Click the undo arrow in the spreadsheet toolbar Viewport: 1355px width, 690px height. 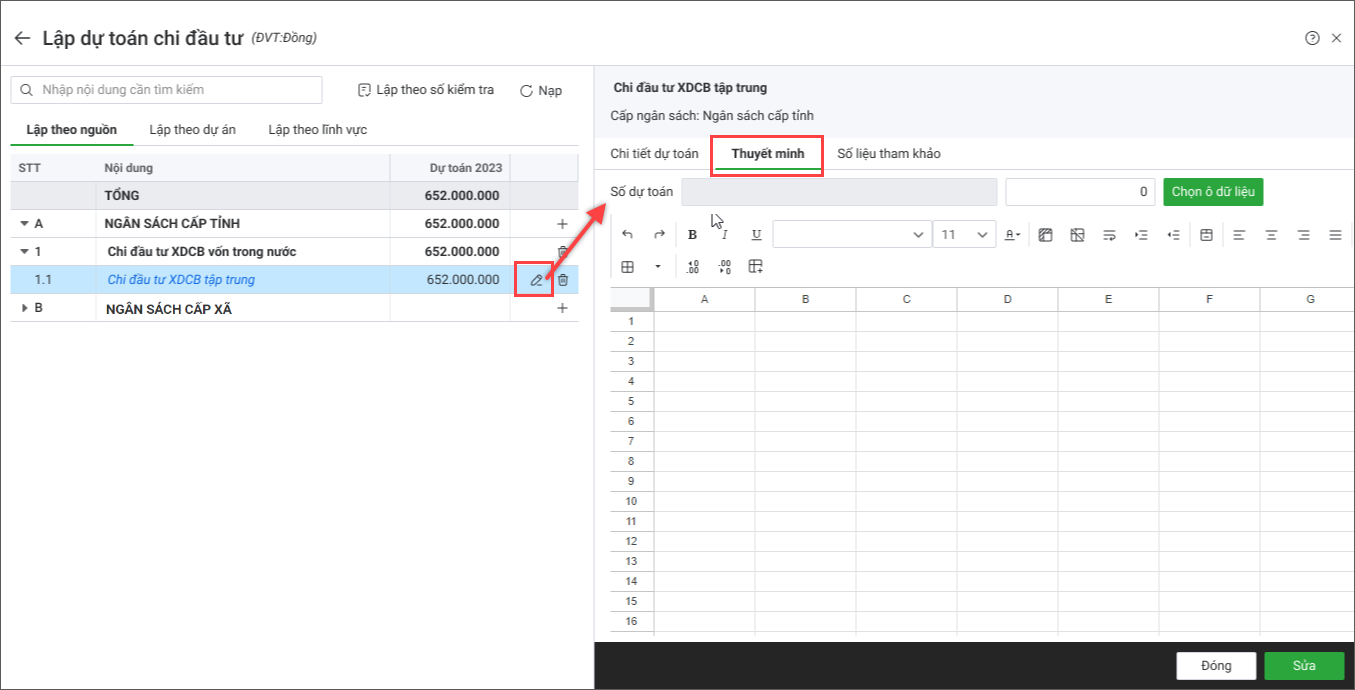(627, 235)
